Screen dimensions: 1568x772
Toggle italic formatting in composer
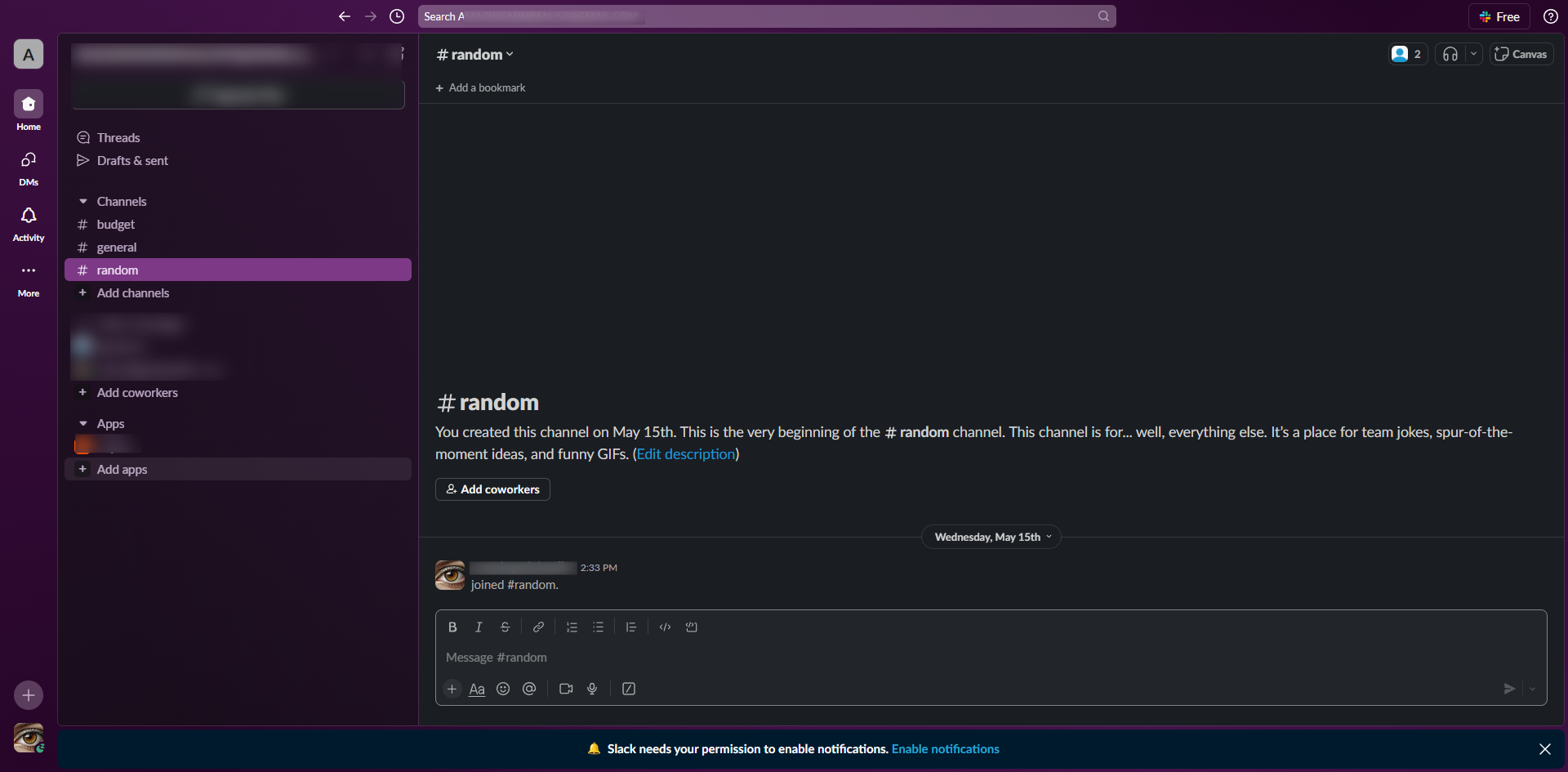pyautogui.click(x=479, y=627)
